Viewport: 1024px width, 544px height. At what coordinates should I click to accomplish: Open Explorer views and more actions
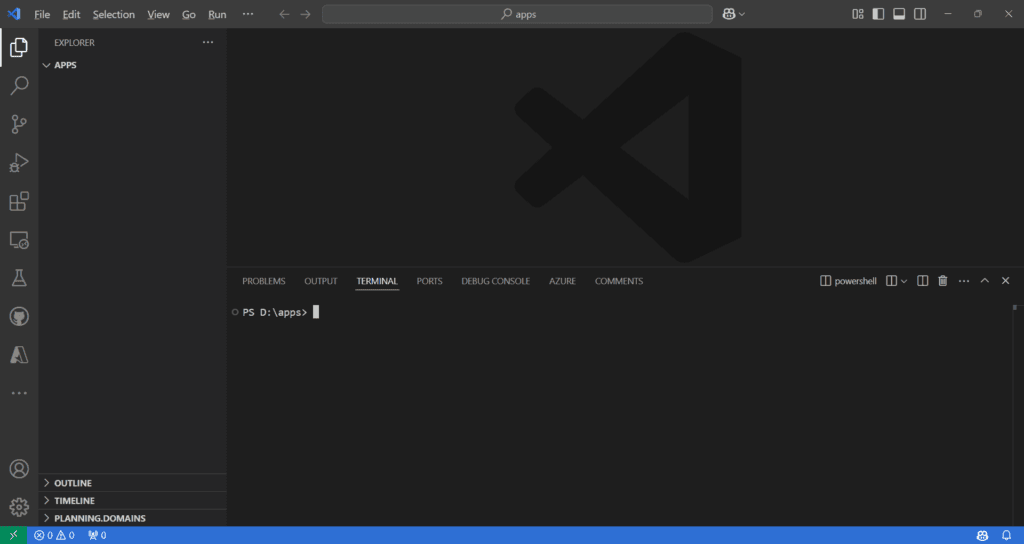208,42
